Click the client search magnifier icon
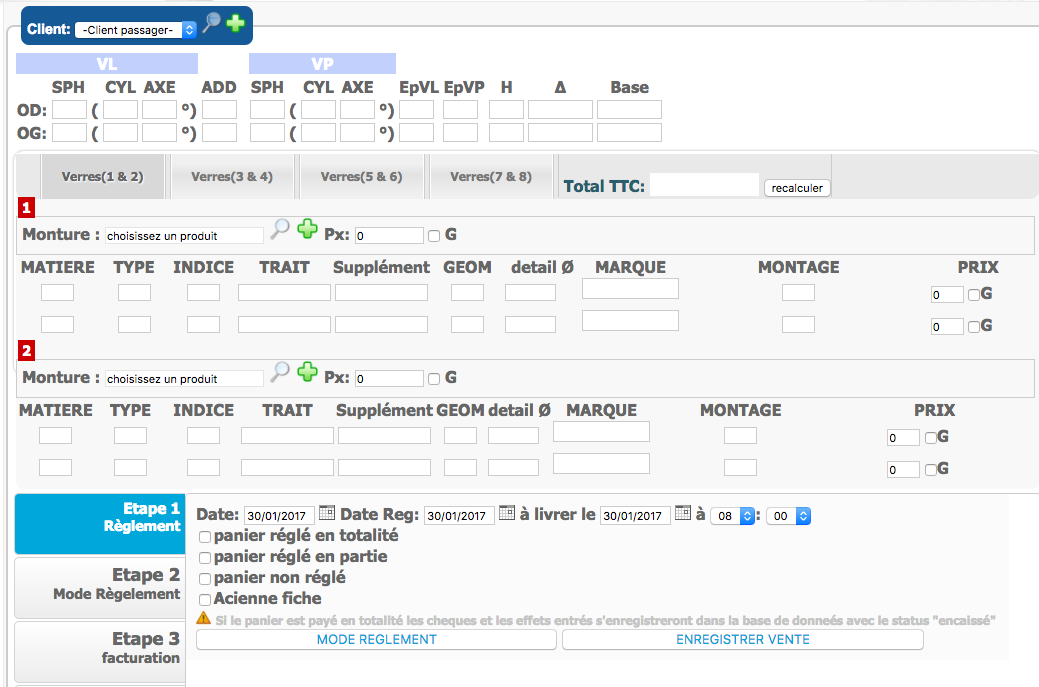The height and width of the screenshot is (687, 1039). (x=211, y=23)
